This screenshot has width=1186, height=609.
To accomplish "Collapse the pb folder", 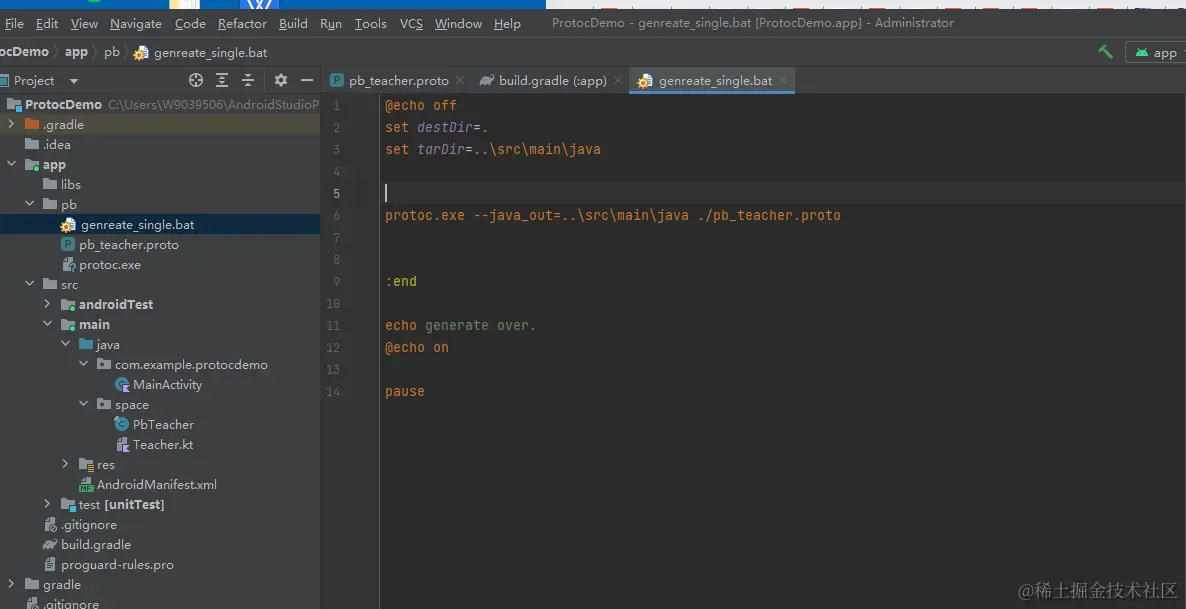I will click(30, 204).
